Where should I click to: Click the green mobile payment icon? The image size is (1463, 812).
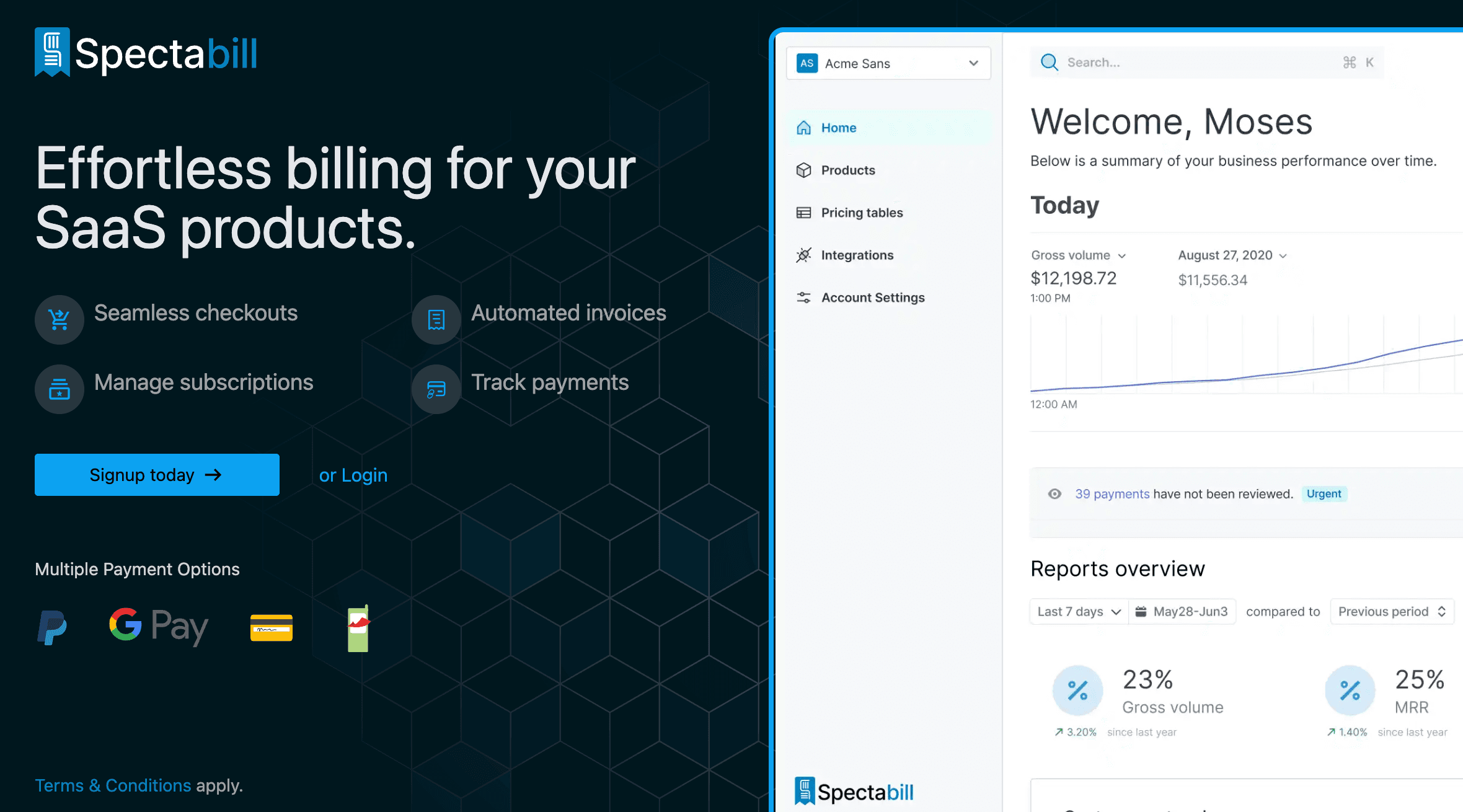(x=358, y=628)
